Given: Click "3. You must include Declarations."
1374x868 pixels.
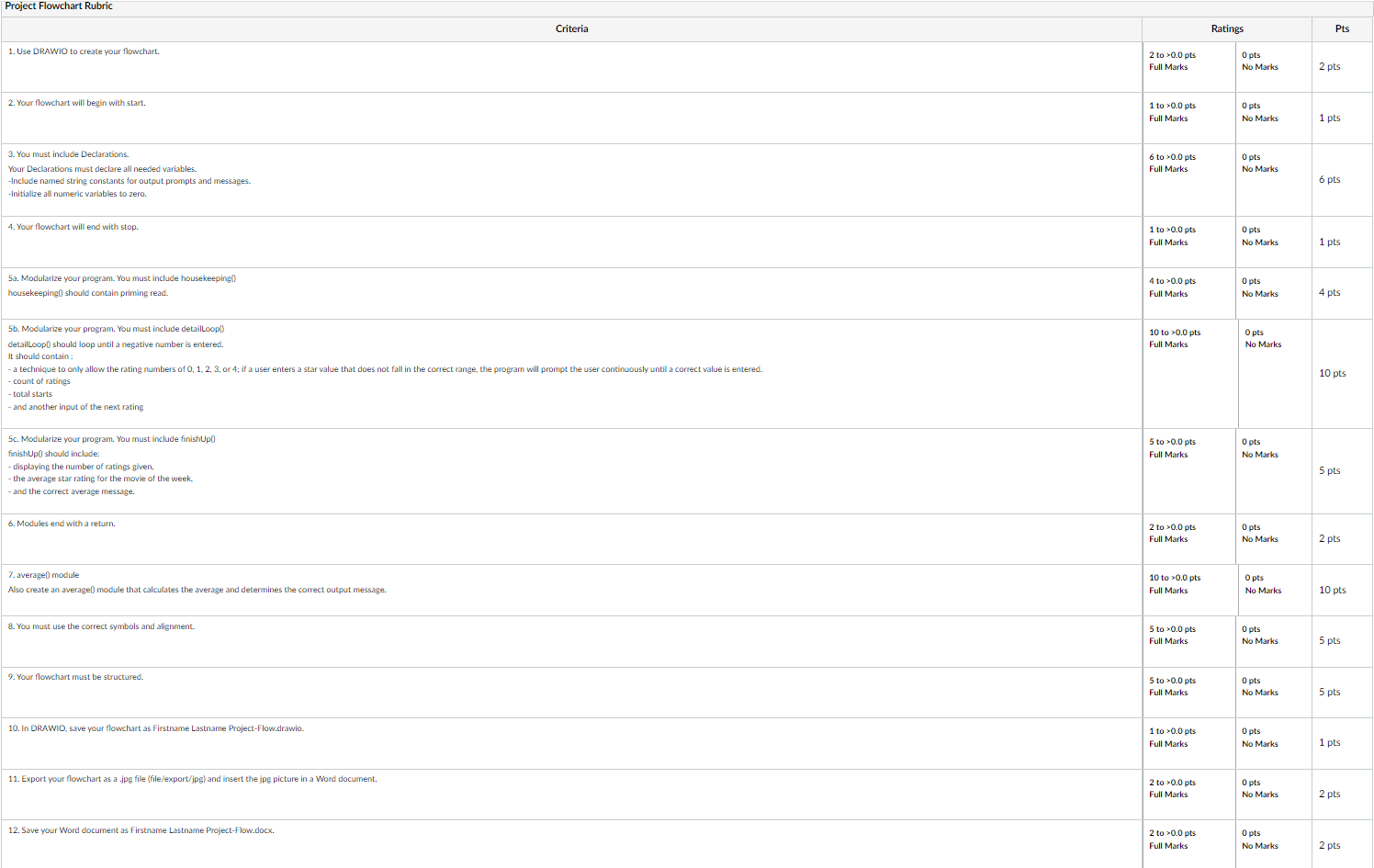Looking at the screenshot, I should coord(69,154).
